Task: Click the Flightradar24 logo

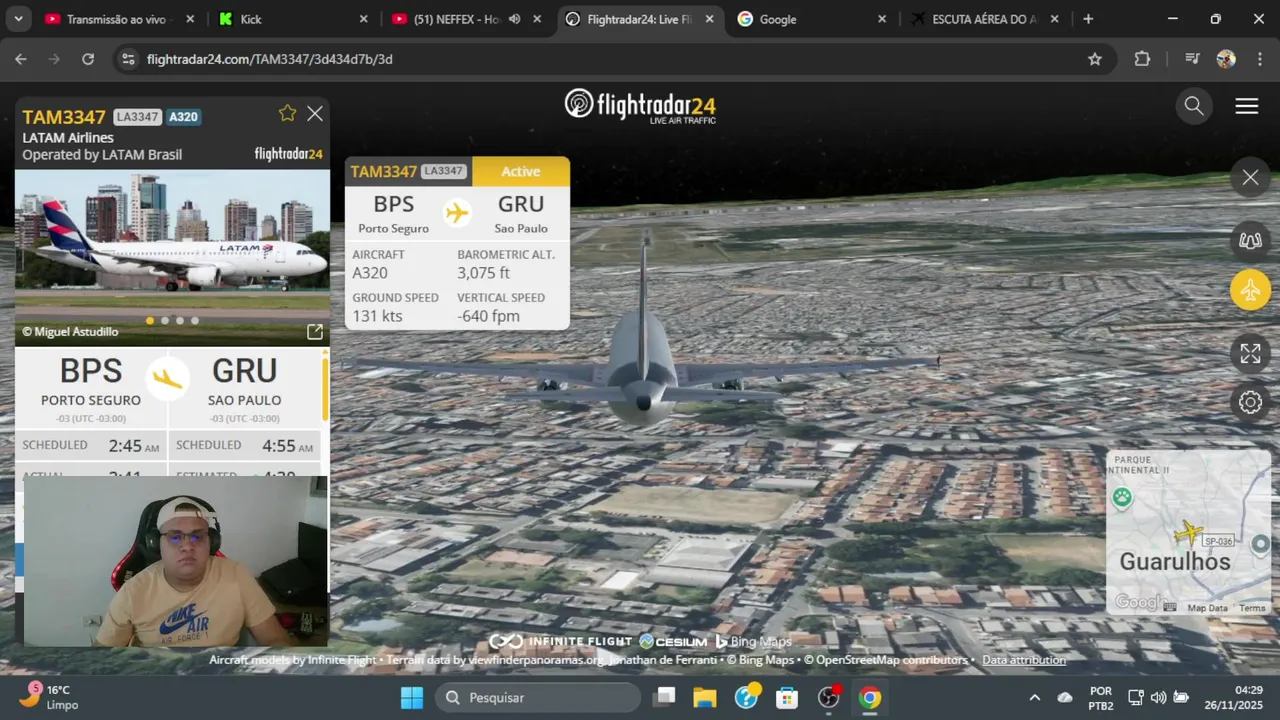Action: pyautogui.click(x=640, y=105)
